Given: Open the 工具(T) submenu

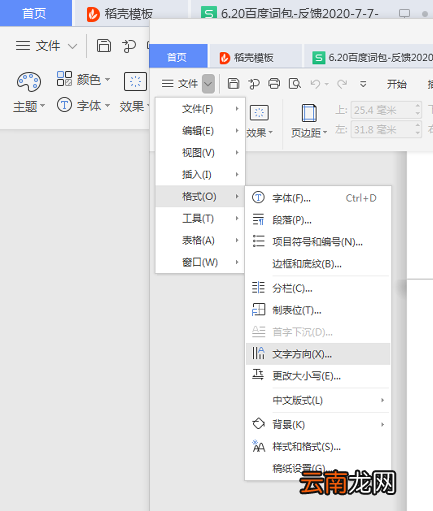Looking at the screenshot, I should 200,218.
